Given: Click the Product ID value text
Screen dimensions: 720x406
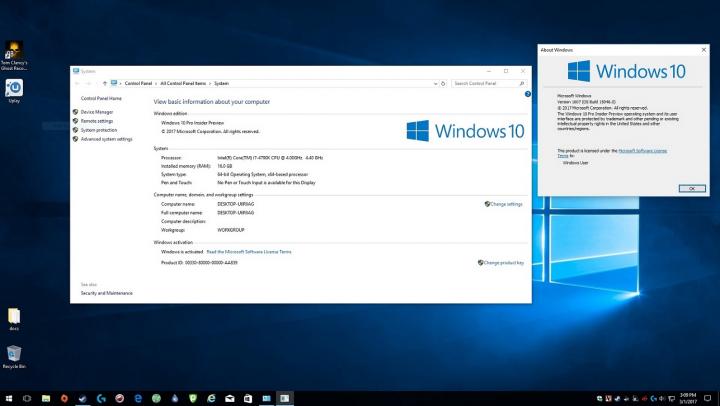Looking at the screenshot, I should 211,263.
